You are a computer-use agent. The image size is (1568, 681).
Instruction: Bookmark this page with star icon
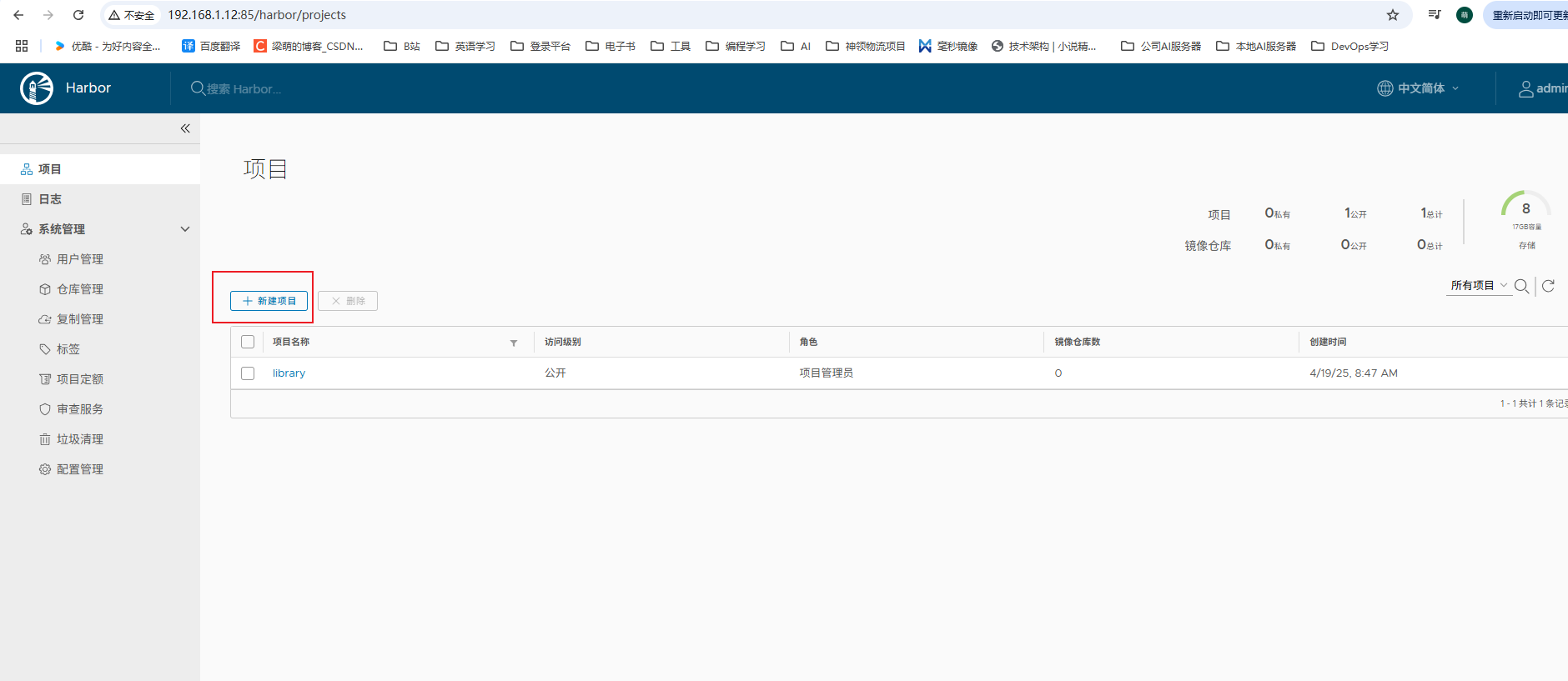[x=1392, y=15]
